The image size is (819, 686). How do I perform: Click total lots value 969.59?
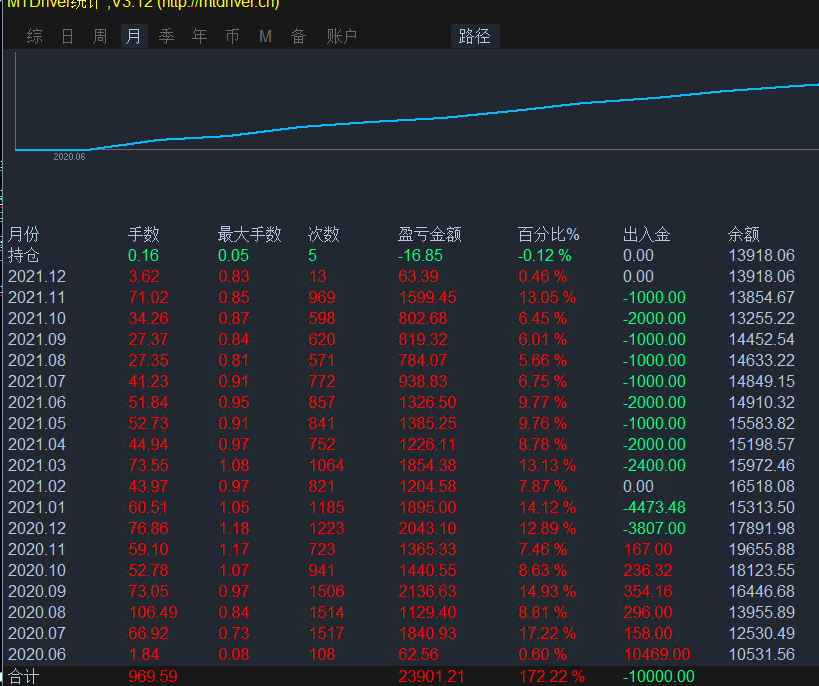click(x=153, y=677)
